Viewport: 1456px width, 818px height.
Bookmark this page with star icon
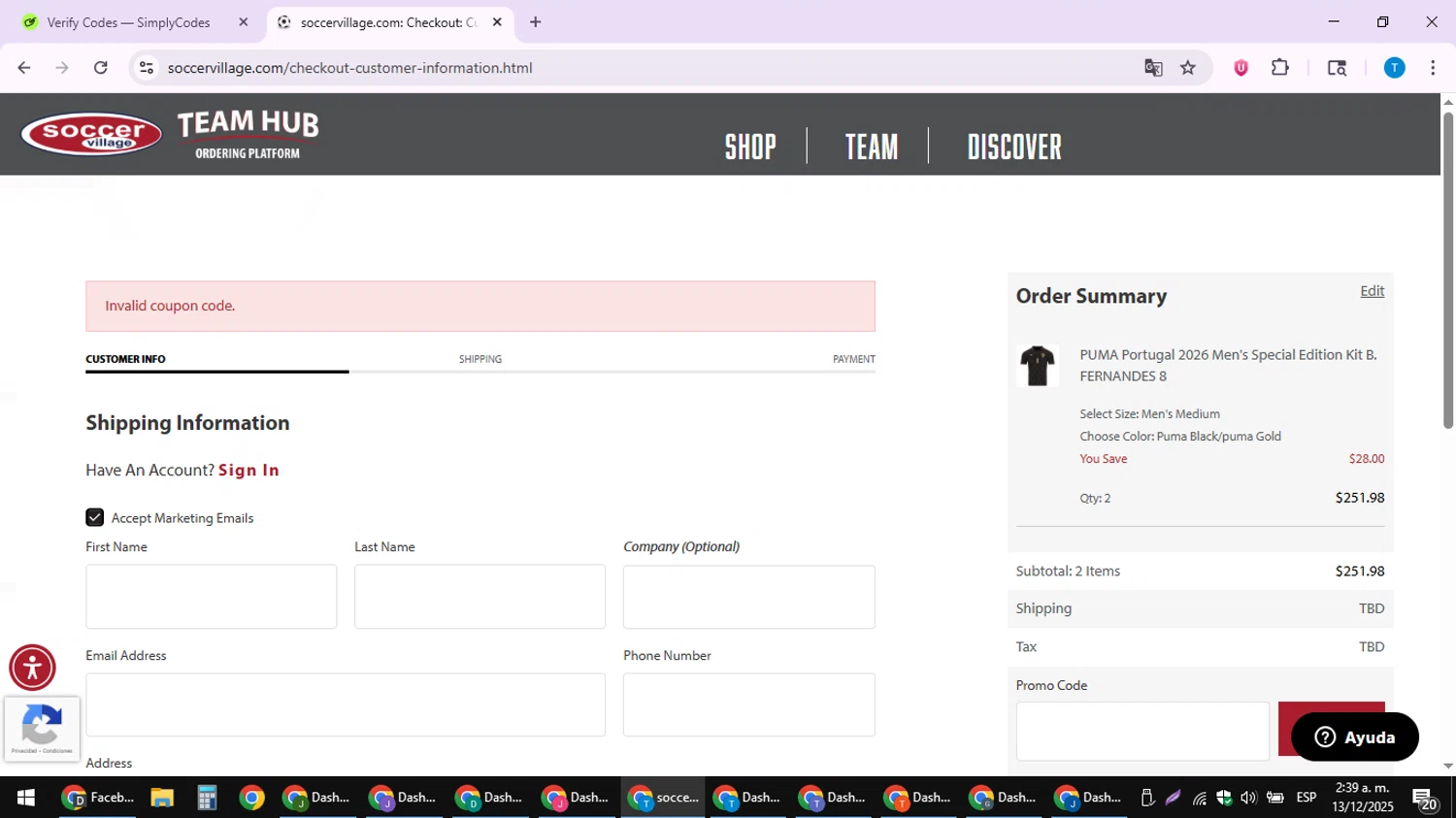coord(1188,68)
